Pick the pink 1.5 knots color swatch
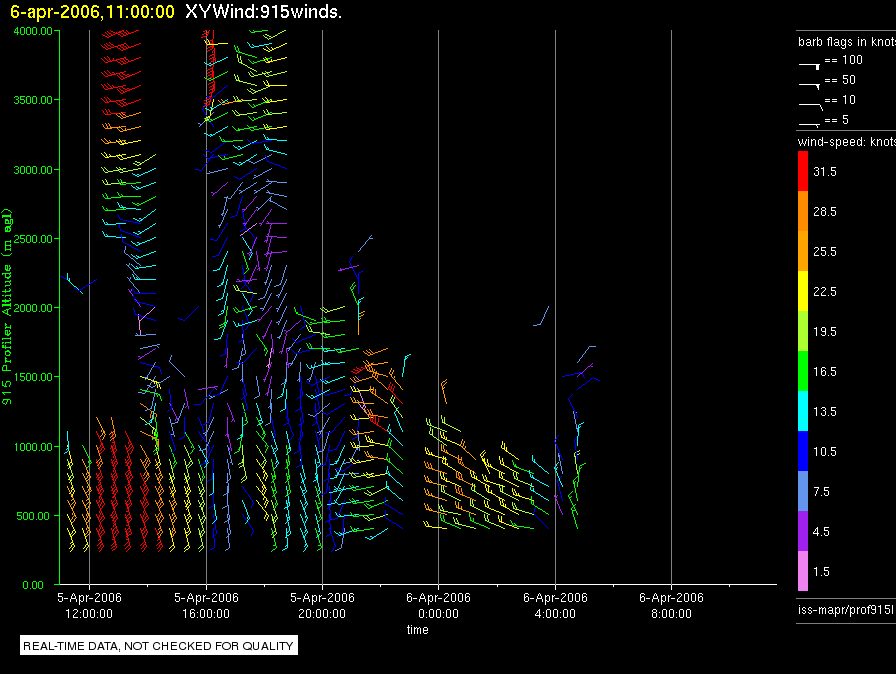896x674 pixels. click(802, 571)
